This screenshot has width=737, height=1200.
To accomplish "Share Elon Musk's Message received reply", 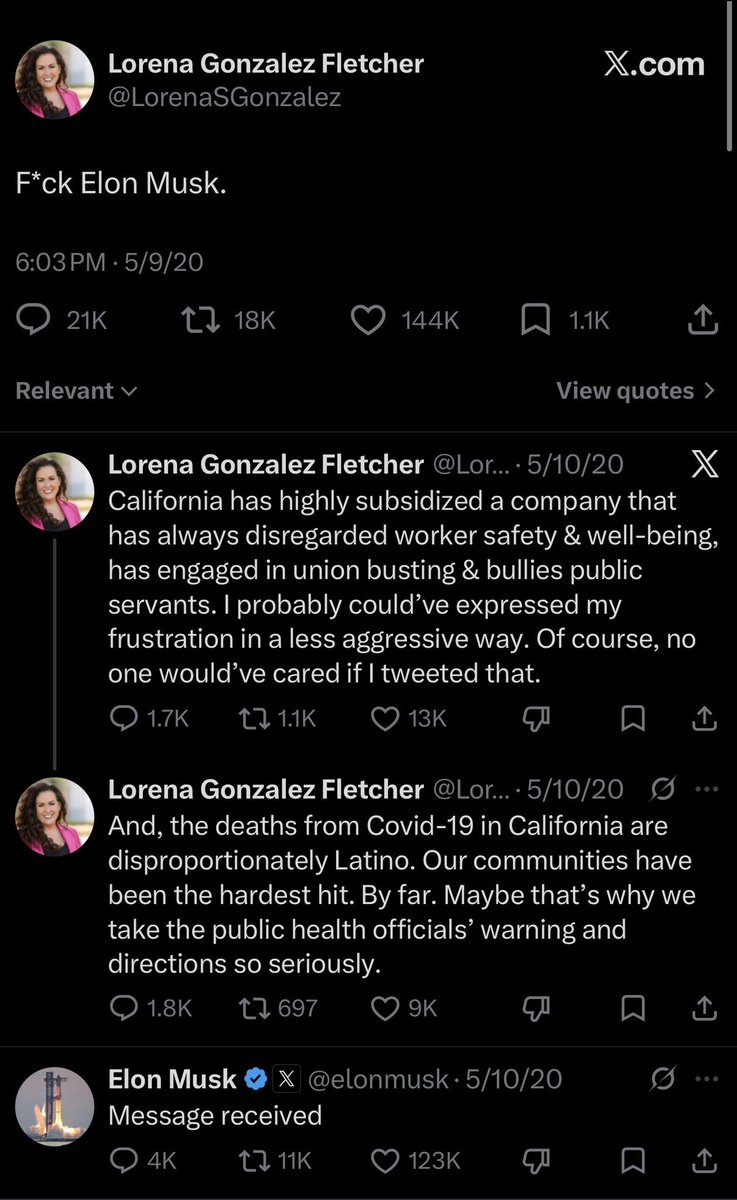I will click(704, 1160).
